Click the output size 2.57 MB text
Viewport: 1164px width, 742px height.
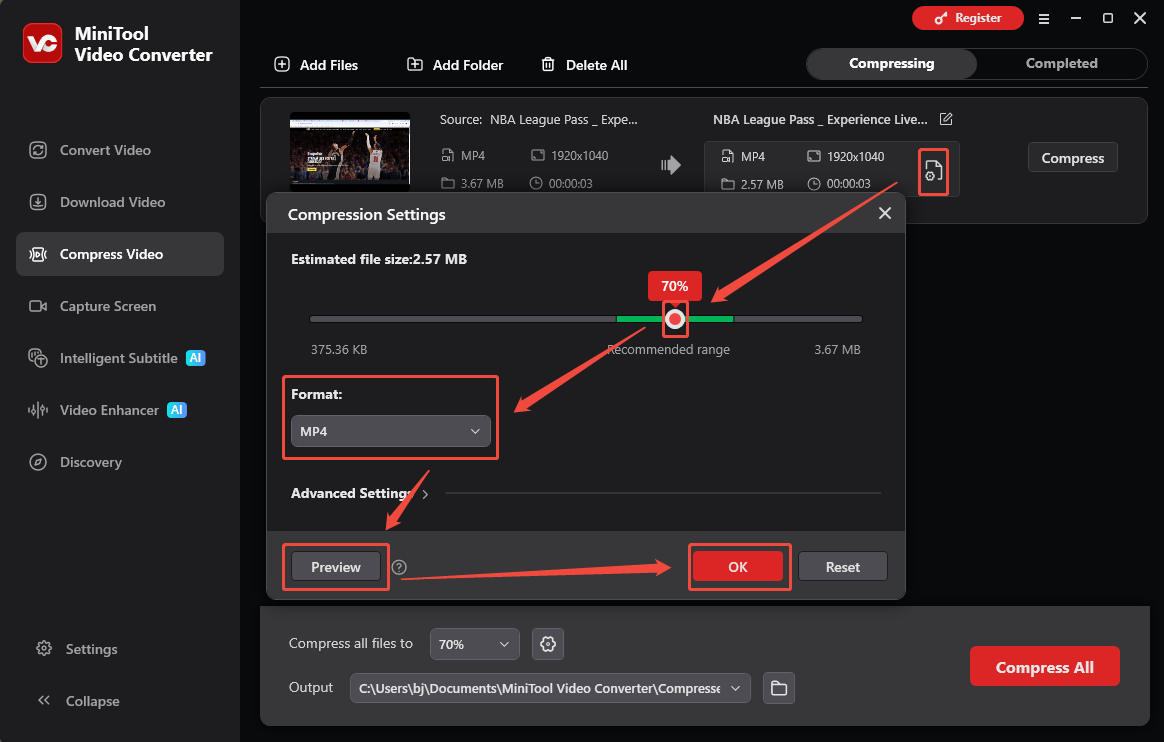[762, 184]
